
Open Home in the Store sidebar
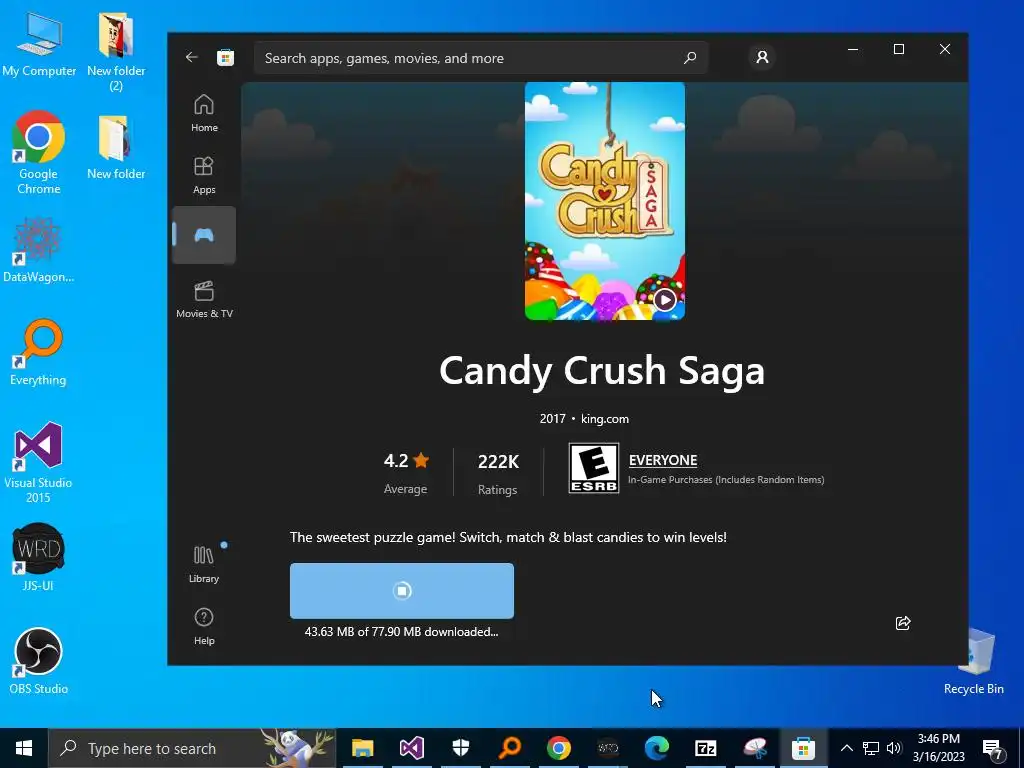204,113
